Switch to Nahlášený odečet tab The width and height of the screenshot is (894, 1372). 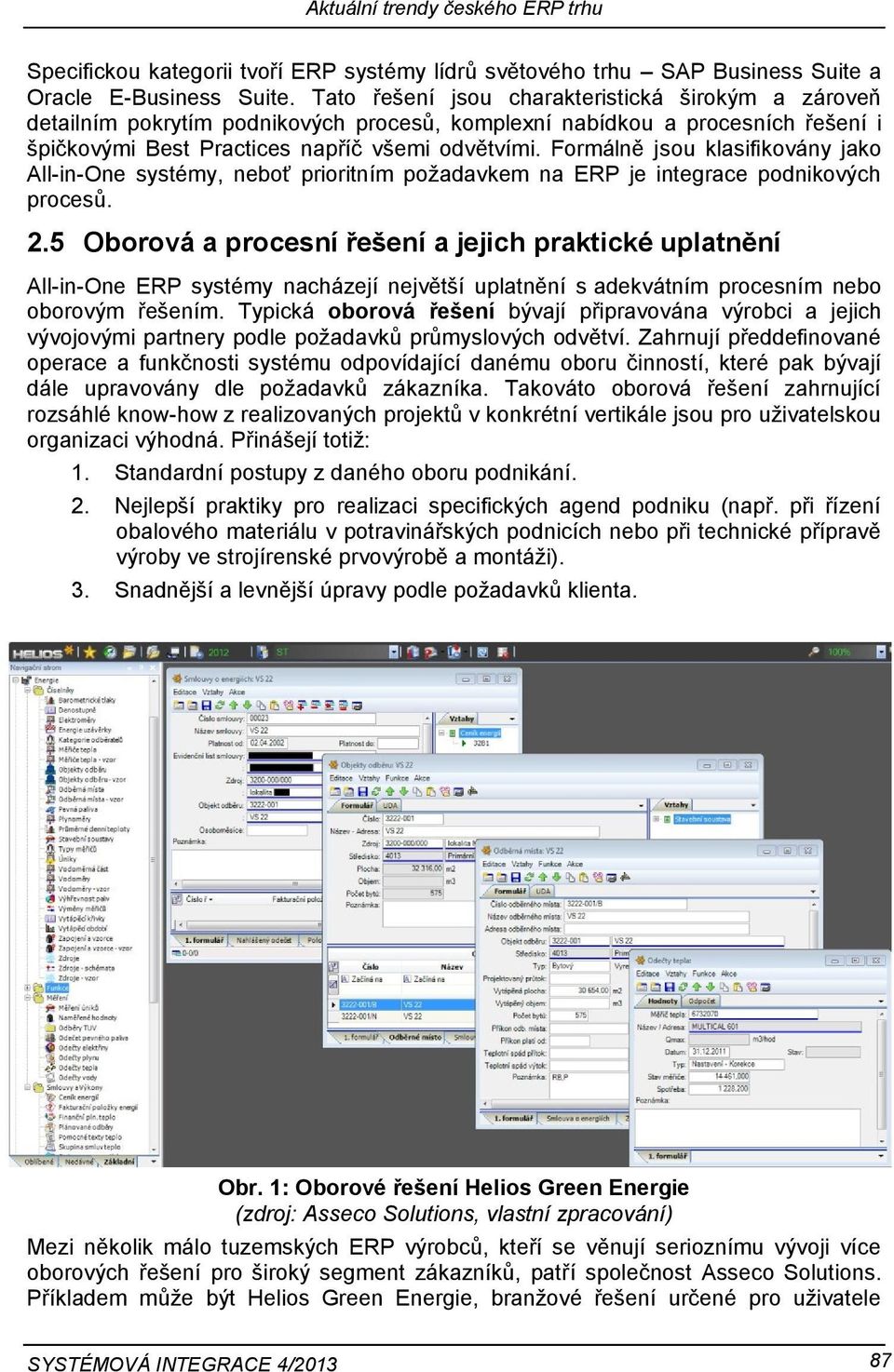pyautogui.click(x=264, y=940)
